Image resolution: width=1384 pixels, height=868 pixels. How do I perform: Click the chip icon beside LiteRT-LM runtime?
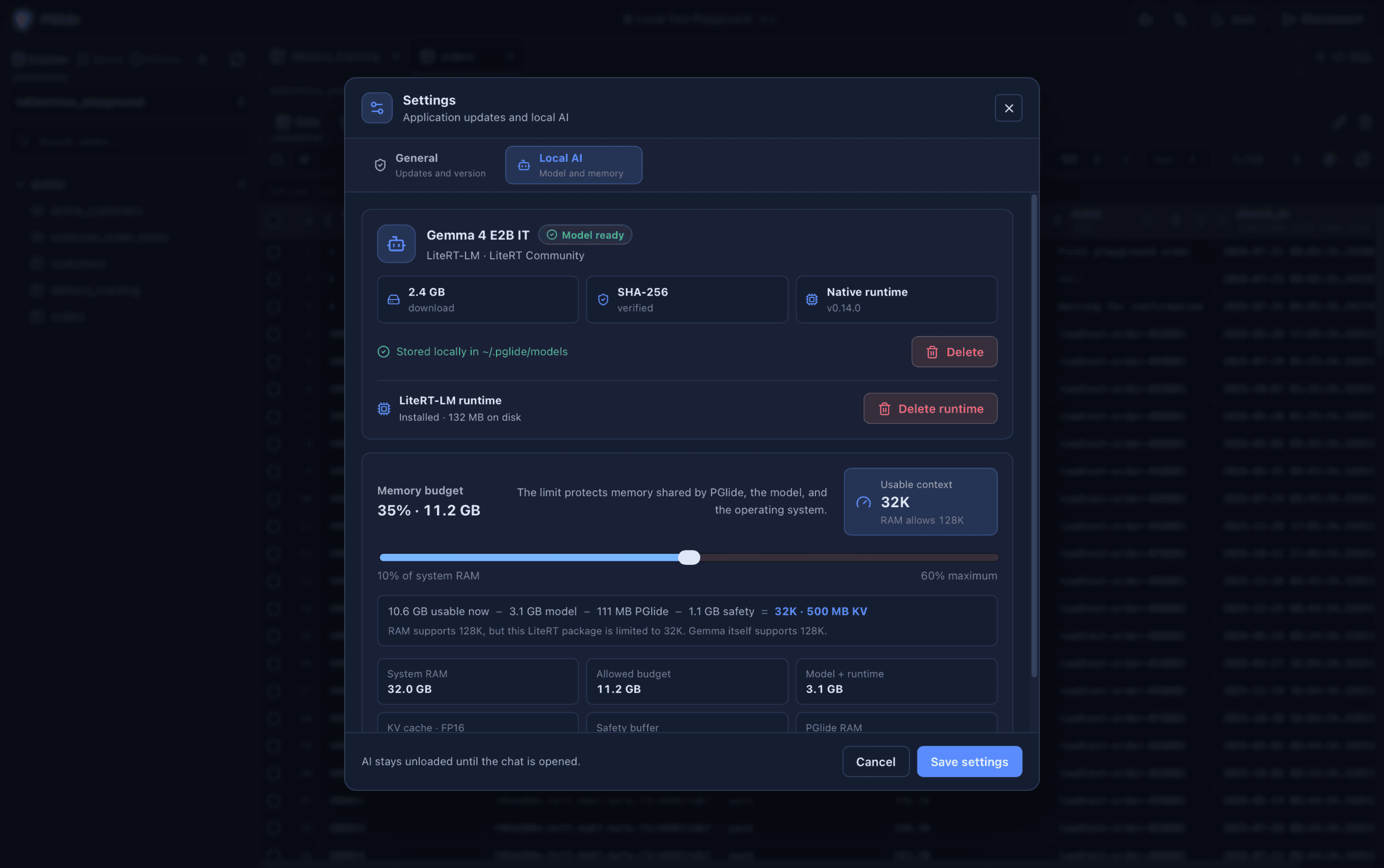(384, 409)
